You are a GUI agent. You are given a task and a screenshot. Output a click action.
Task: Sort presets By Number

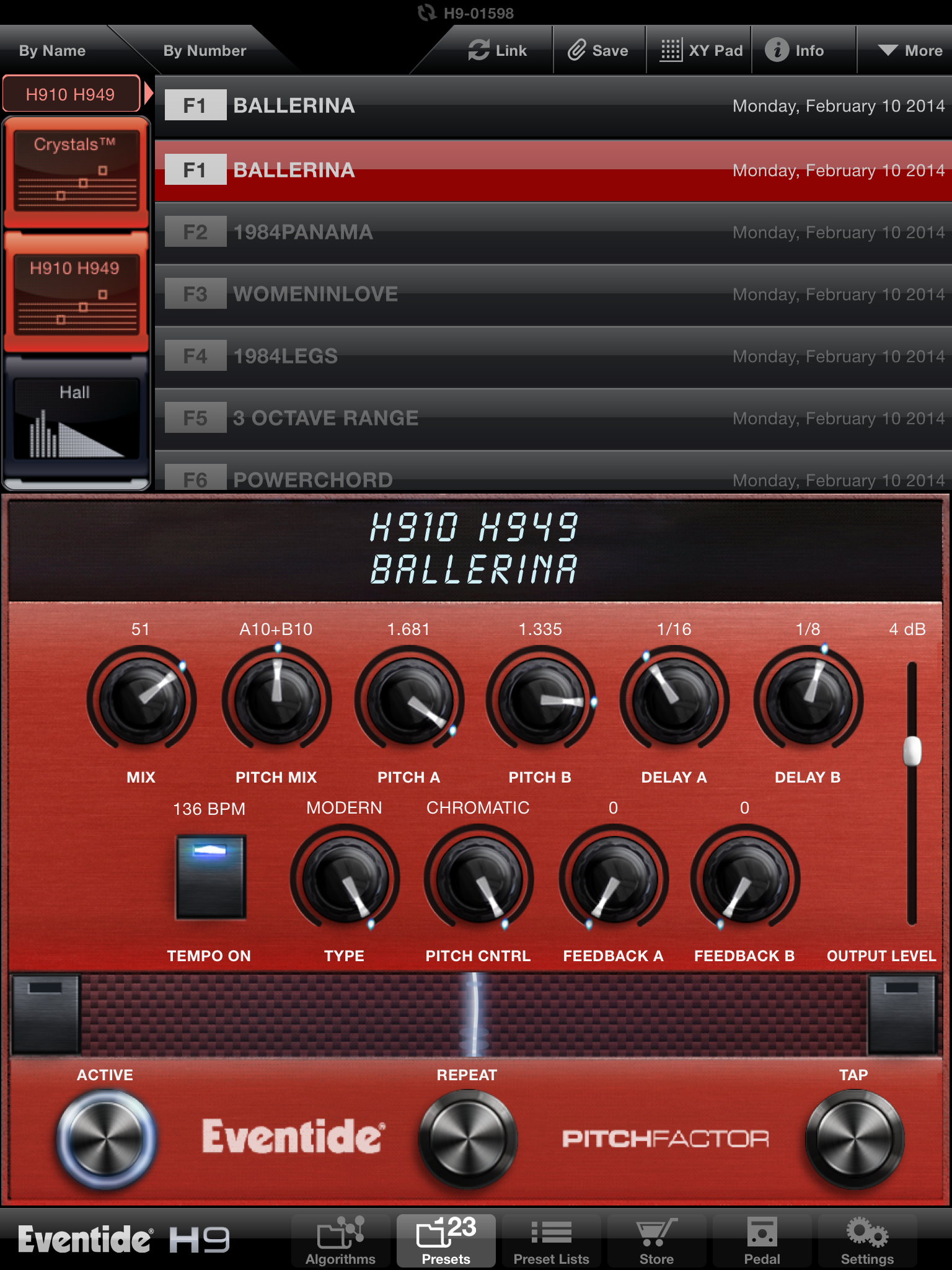coord(205,50)
